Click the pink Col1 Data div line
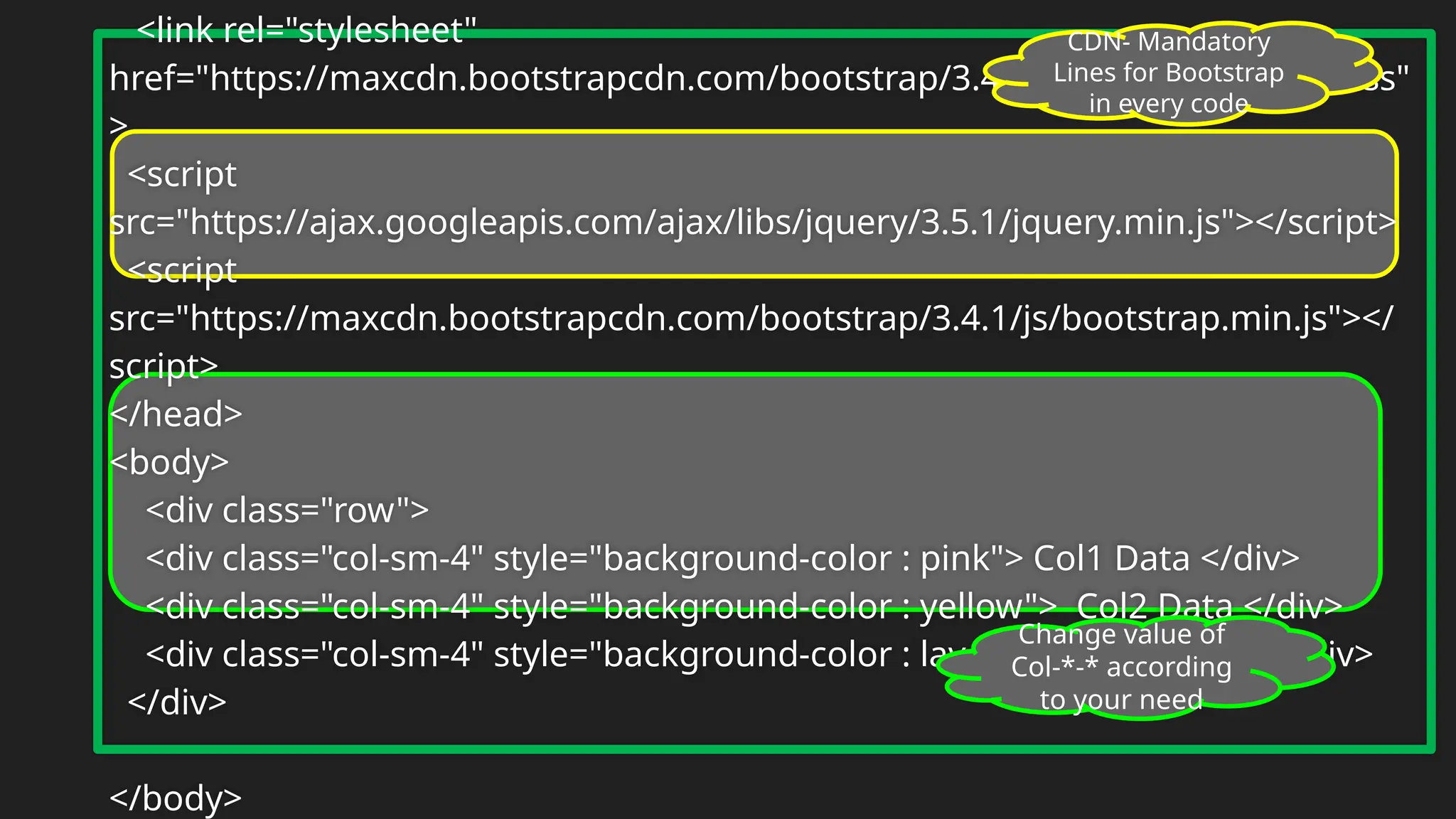1456x819 pixels. tap(722, 559)
